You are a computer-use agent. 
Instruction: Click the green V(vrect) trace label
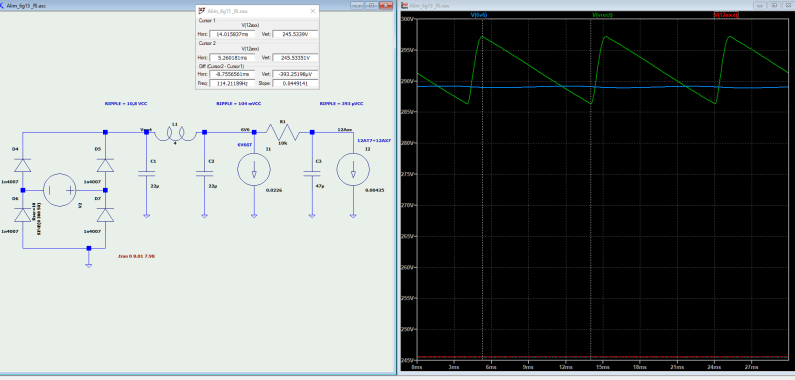(602, 15)
